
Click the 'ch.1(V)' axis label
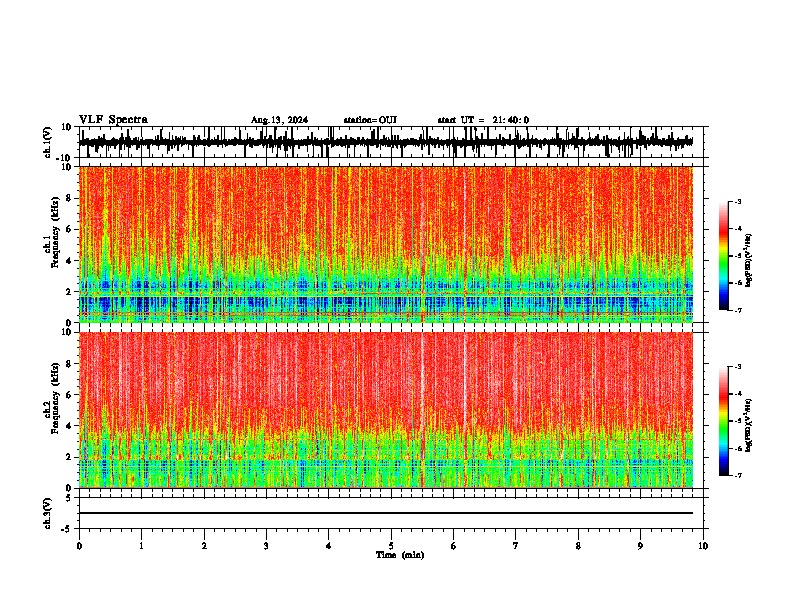point(48,142)
